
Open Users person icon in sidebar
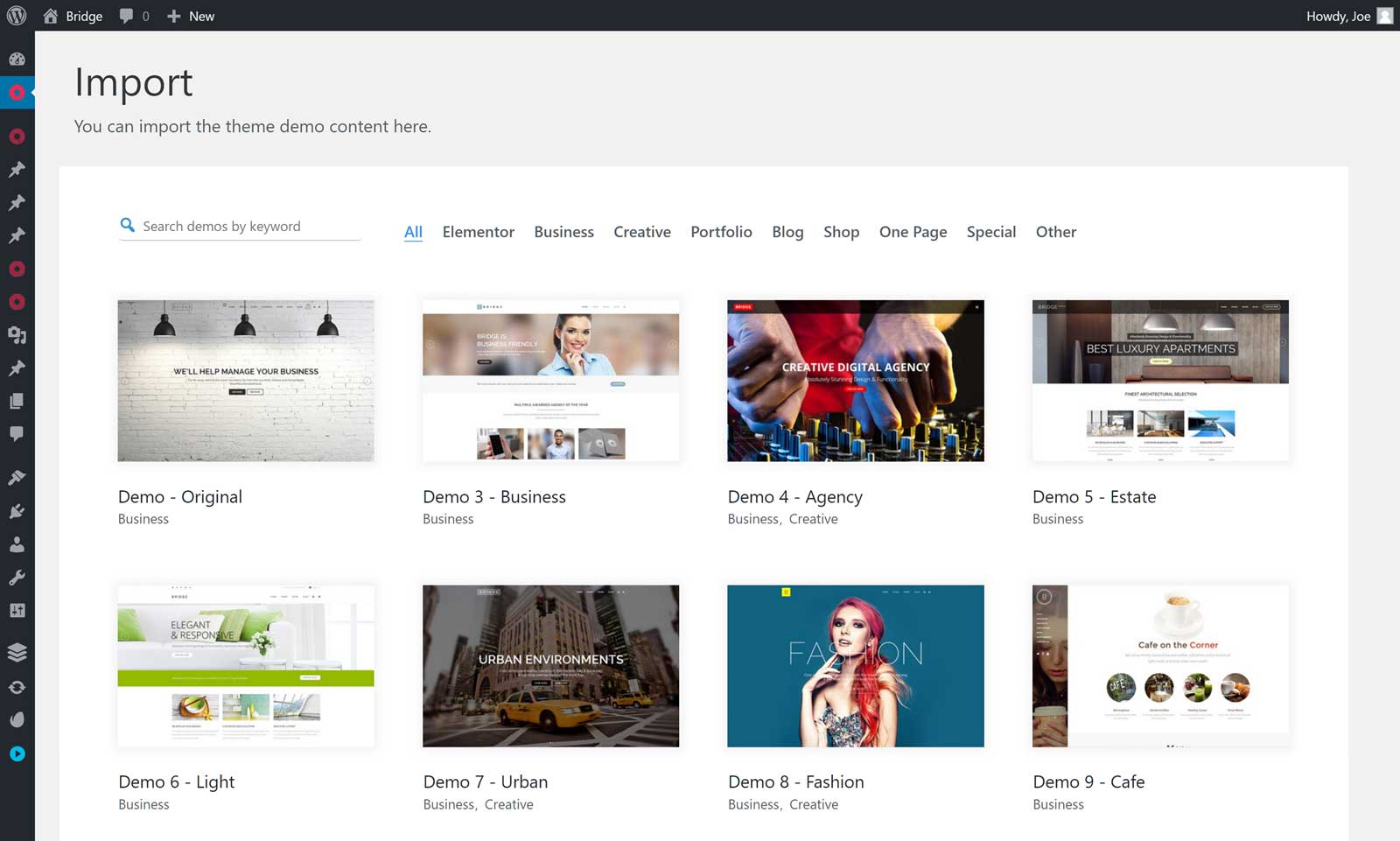tap(17, 544)
